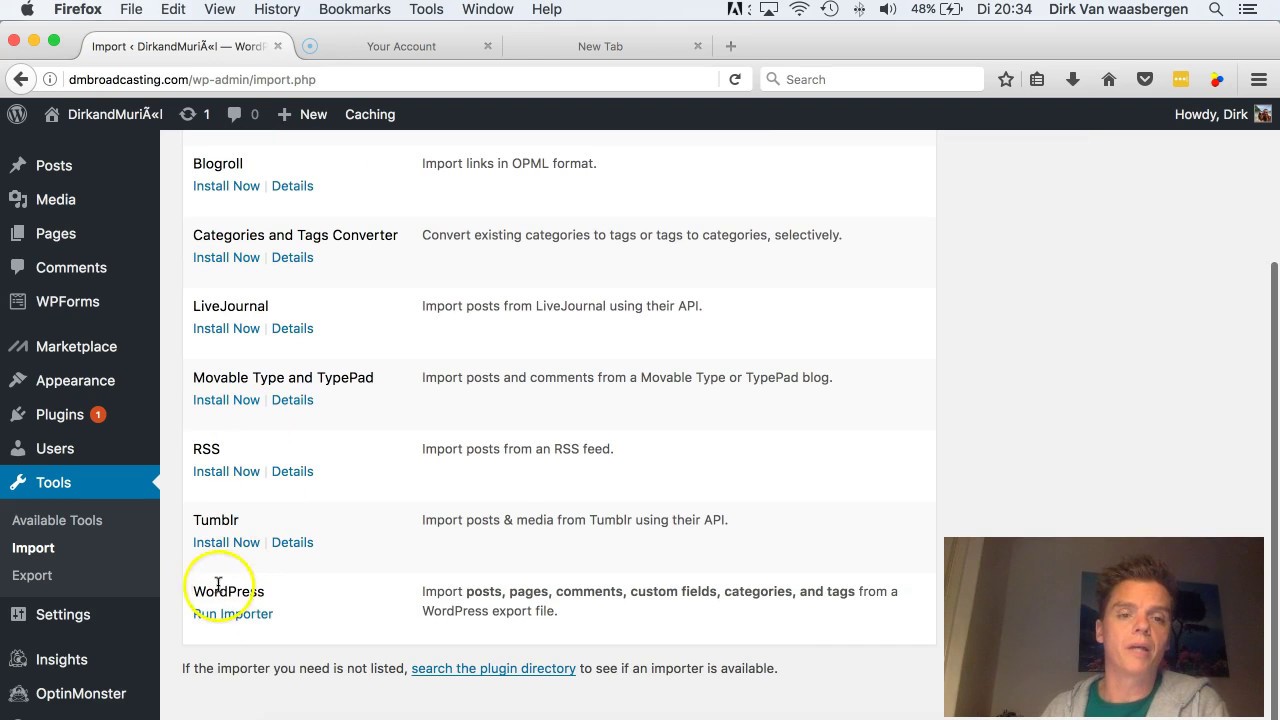Install the Blogroll importer
The width and height of the screenshot is (1280, 720).
click(226, 186)
